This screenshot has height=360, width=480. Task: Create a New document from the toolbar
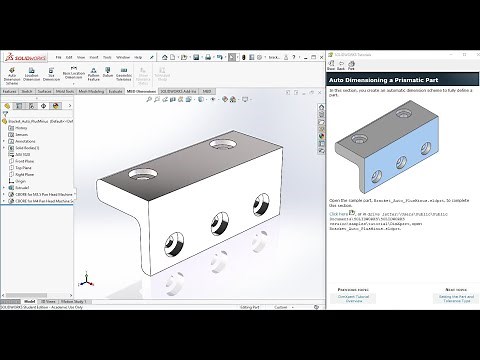click(x=173, y=57)
